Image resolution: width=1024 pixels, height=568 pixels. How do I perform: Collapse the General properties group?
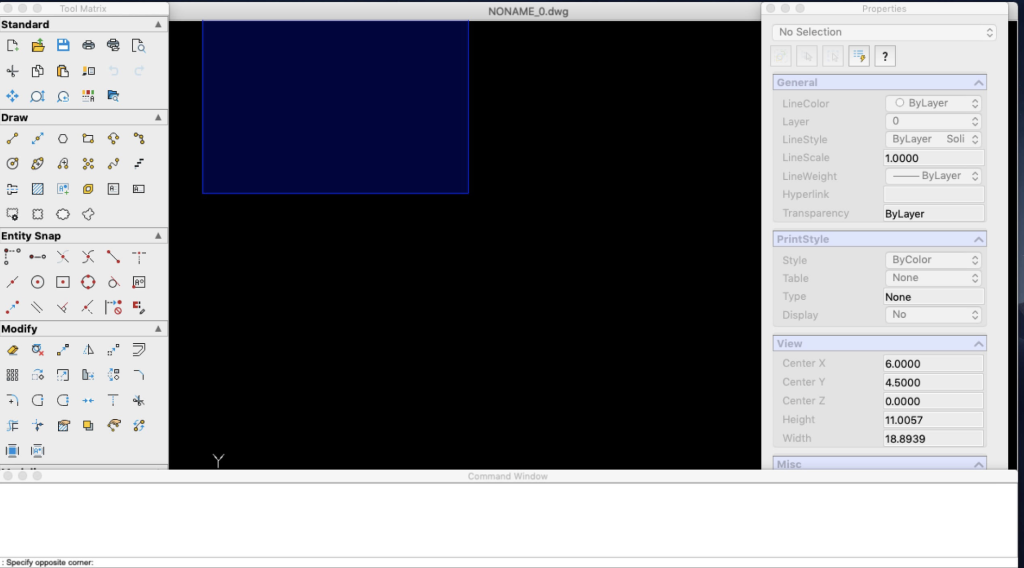coord(978,83)
